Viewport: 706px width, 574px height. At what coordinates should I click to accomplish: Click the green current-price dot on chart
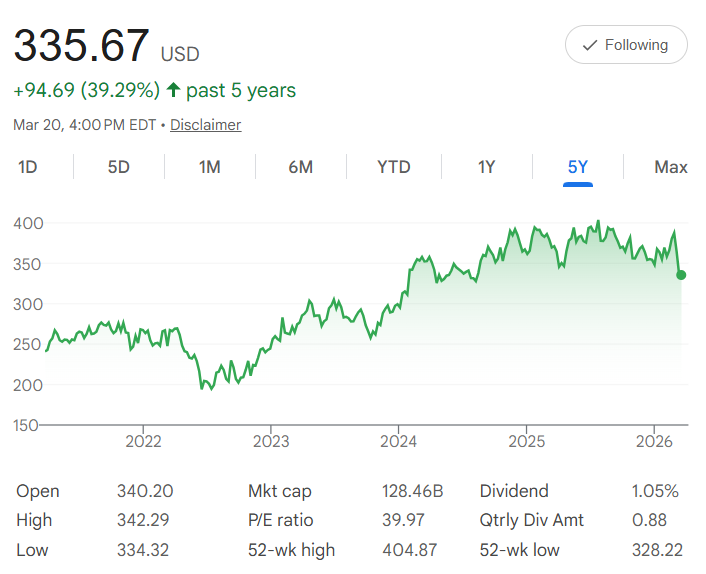coord(681,275)
